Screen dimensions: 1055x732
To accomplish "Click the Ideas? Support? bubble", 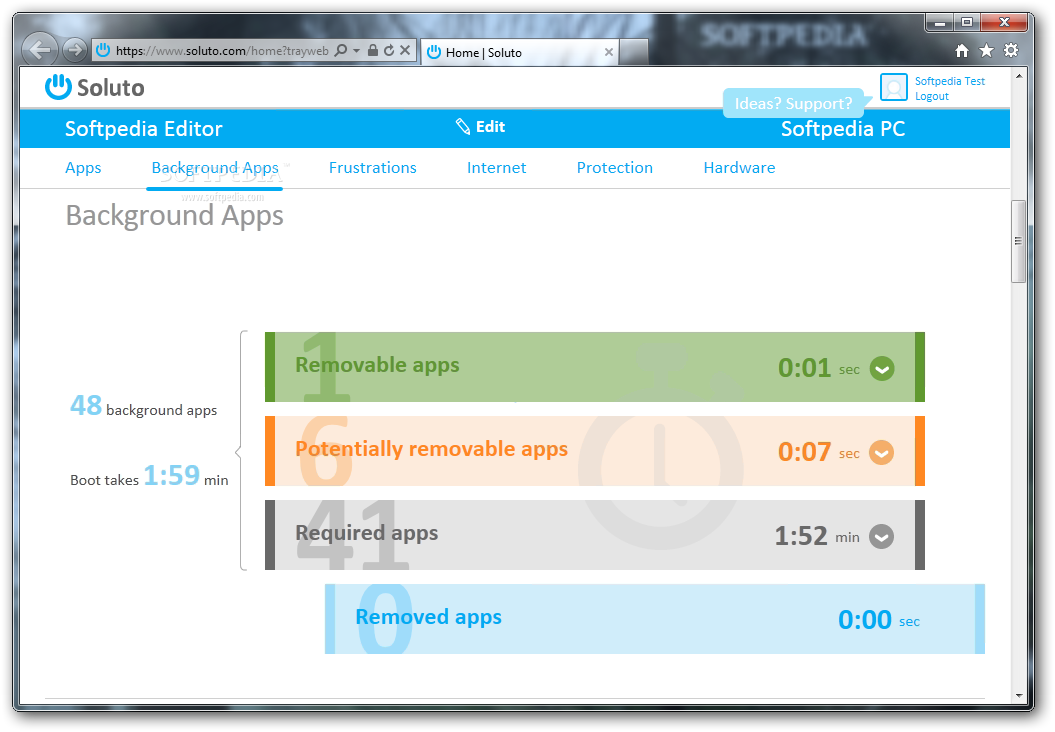I will [793, 103].
